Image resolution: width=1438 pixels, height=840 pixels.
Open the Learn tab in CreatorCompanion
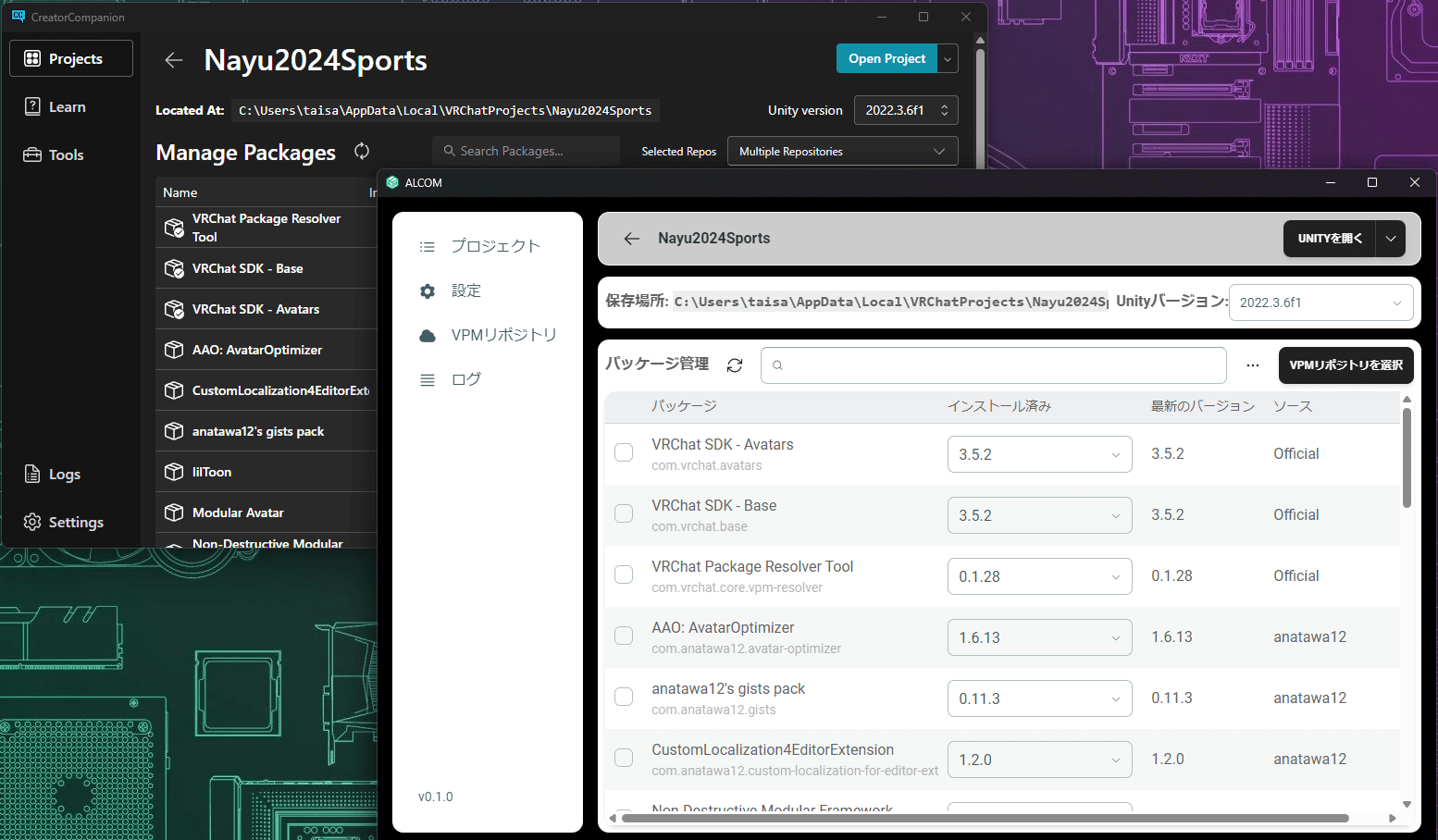(68, 107)
